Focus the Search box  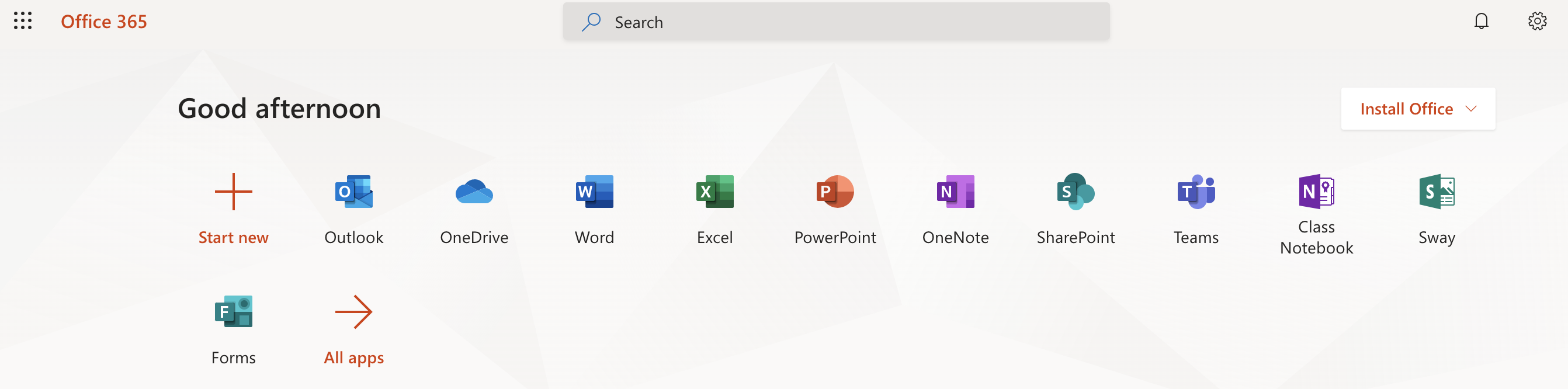click(836, 22)
